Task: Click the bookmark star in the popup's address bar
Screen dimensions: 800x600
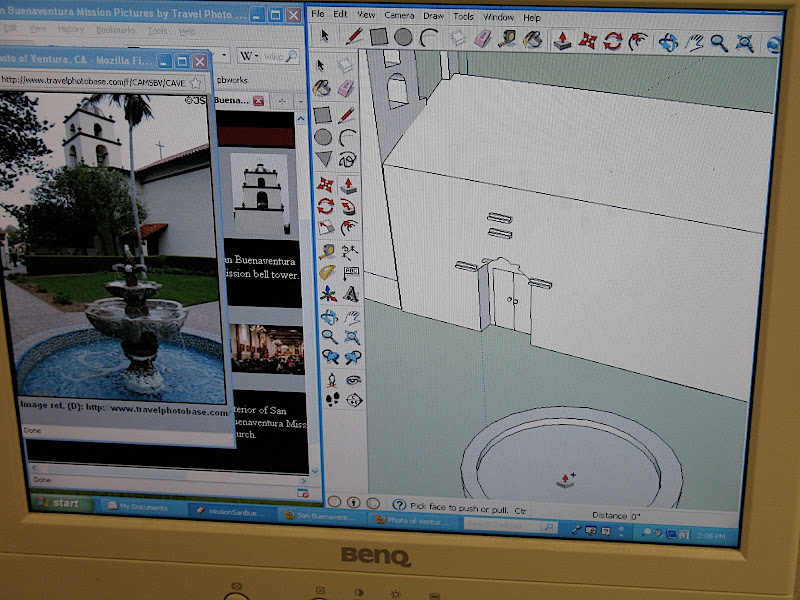Action: tap(196, 83)
